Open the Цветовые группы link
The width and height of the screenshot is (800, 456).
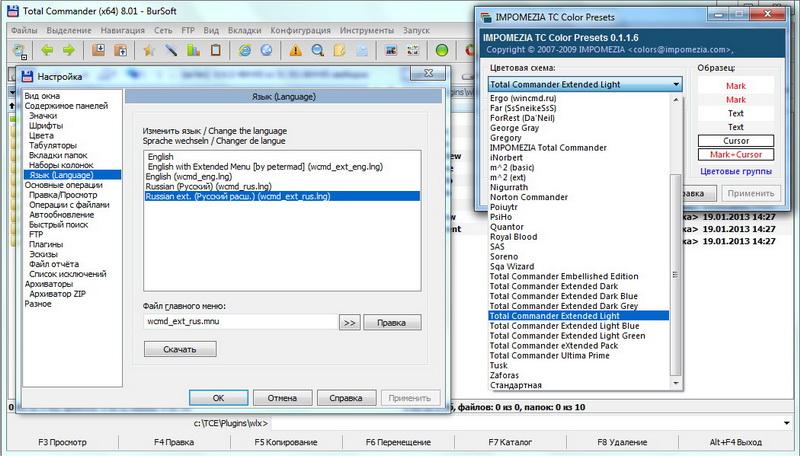click(x=736, y=171)
